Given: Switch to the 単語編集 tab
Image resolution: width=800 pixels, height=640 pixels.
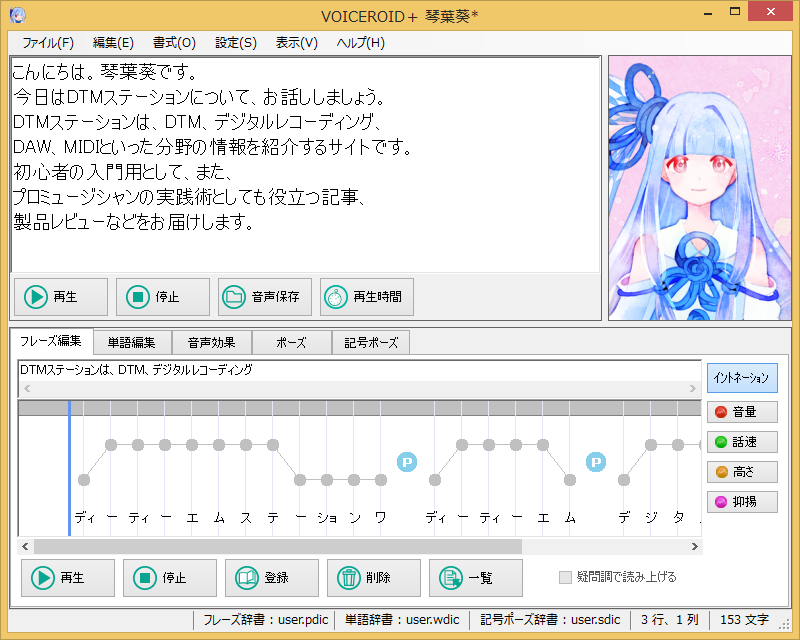Looking at the screenshot, I should pos(132,342).
